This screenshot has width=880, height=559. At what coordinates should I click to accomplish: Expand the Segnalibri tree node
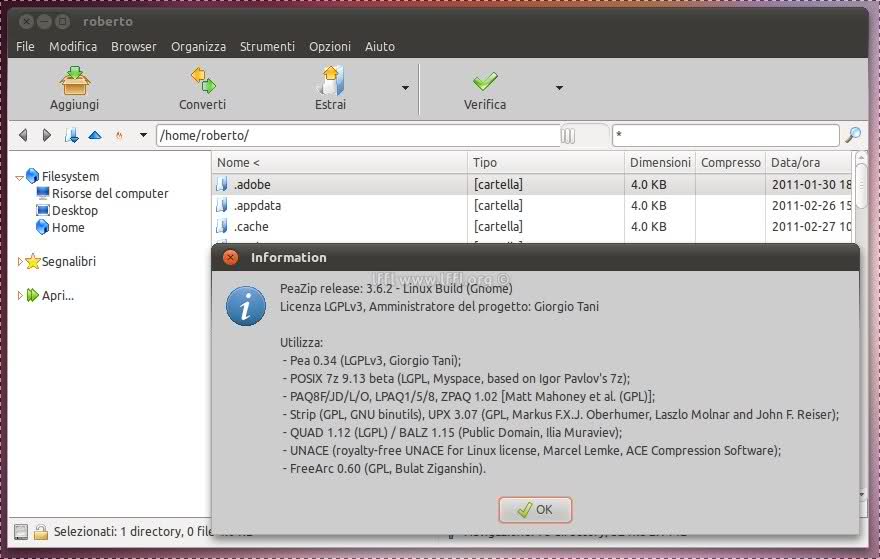19,262
